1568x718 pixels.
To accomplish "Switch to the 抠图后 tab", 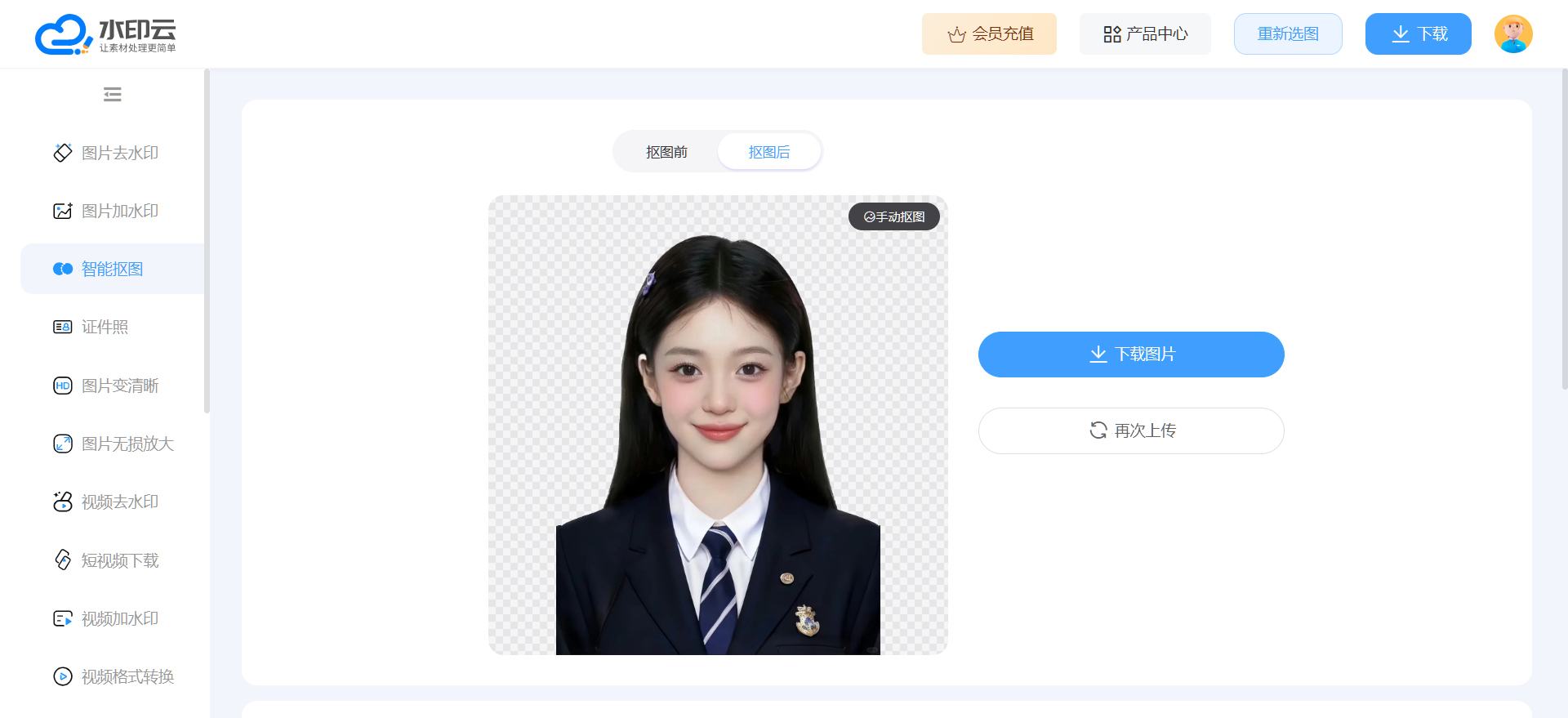I will (769, 152).
